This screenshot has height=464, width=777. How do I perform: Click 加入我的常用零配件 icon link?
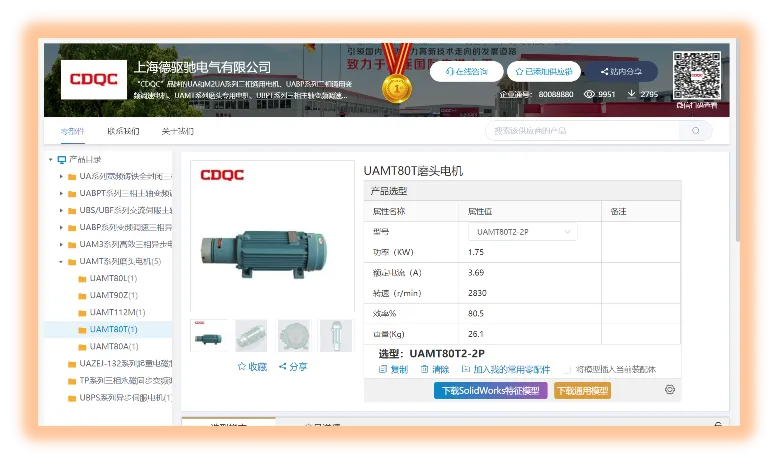click(466, 370)
